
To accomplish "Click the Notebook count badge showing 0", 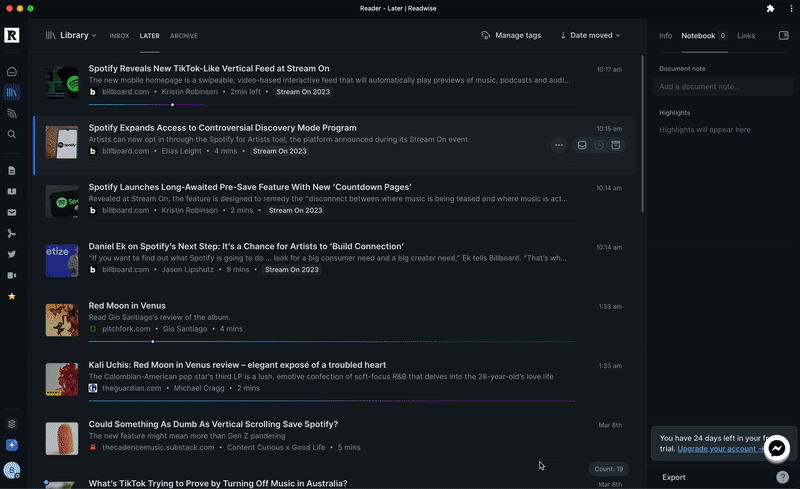I will pos(722,36).
